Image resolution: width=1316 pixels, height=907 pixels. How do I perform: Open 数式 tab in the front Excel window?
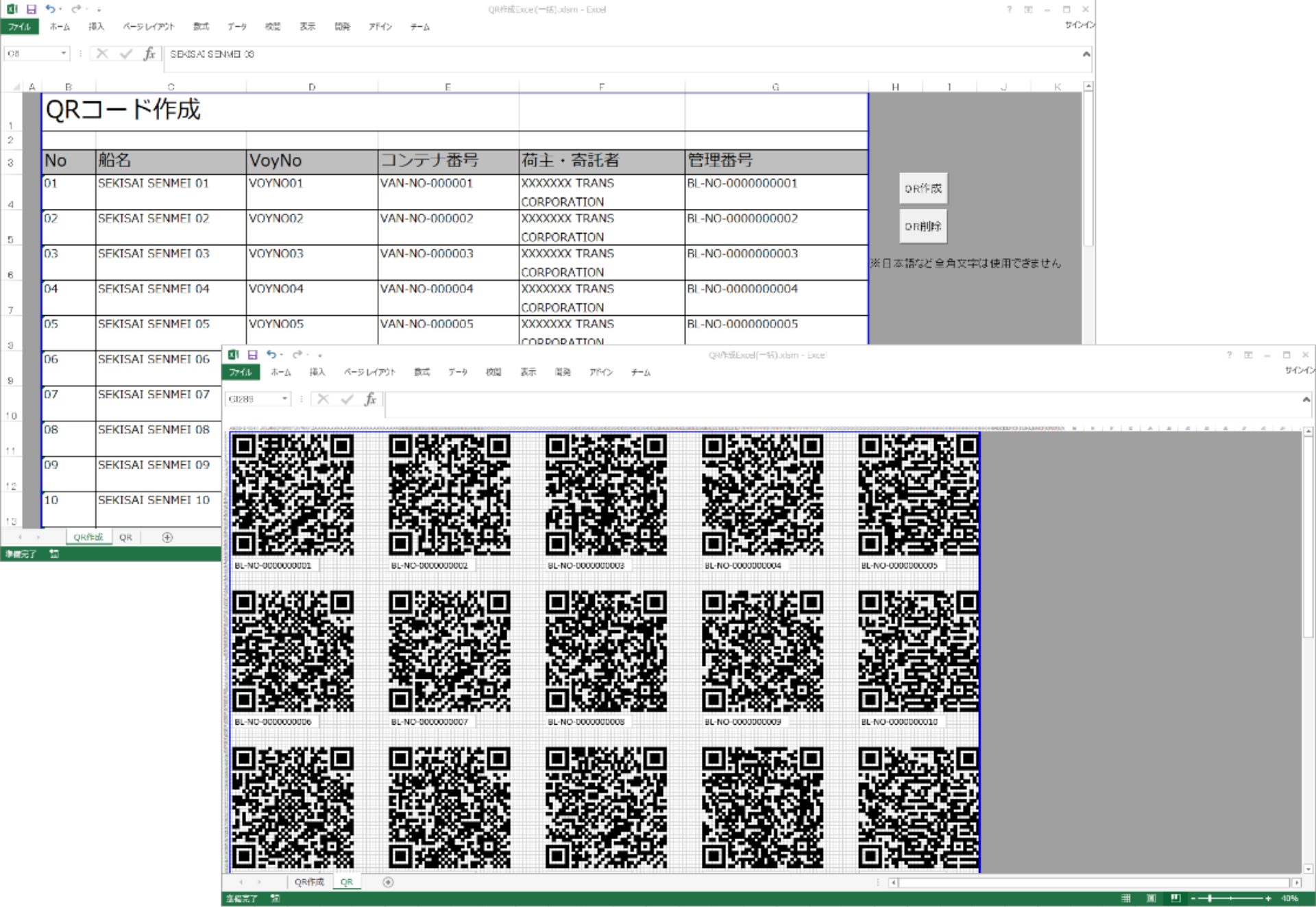click(422, 372)
